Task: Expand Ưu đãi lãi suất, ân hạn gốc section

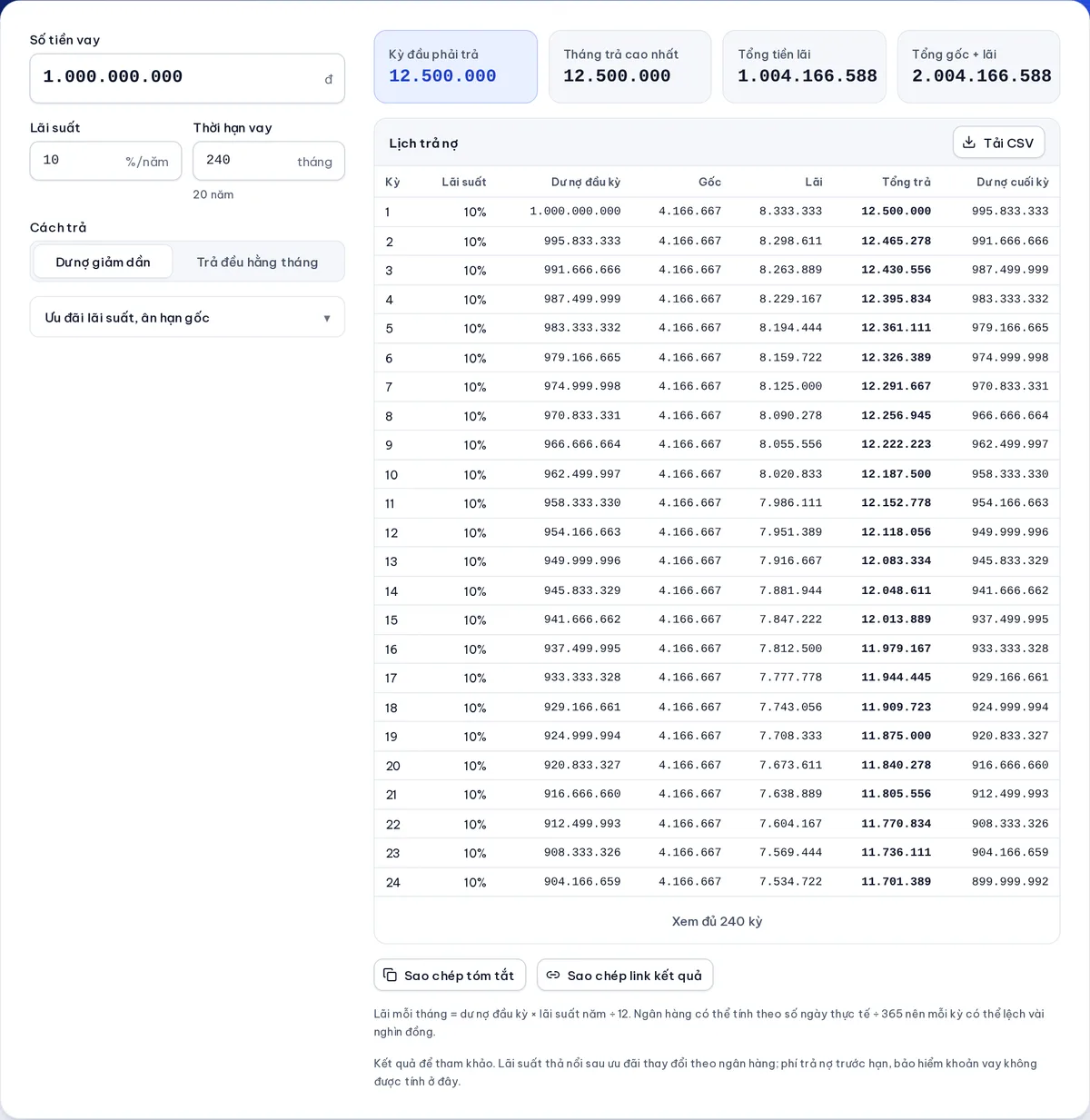Action: point(187,317)
